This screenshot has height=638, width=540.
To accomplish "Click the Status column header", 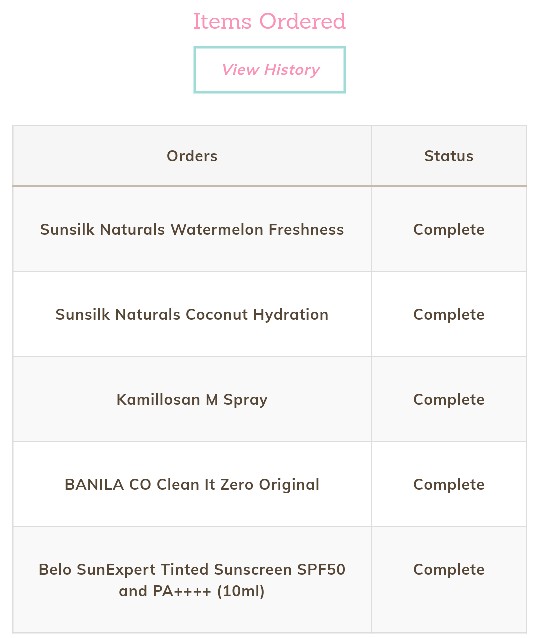I will click(448, 156).
